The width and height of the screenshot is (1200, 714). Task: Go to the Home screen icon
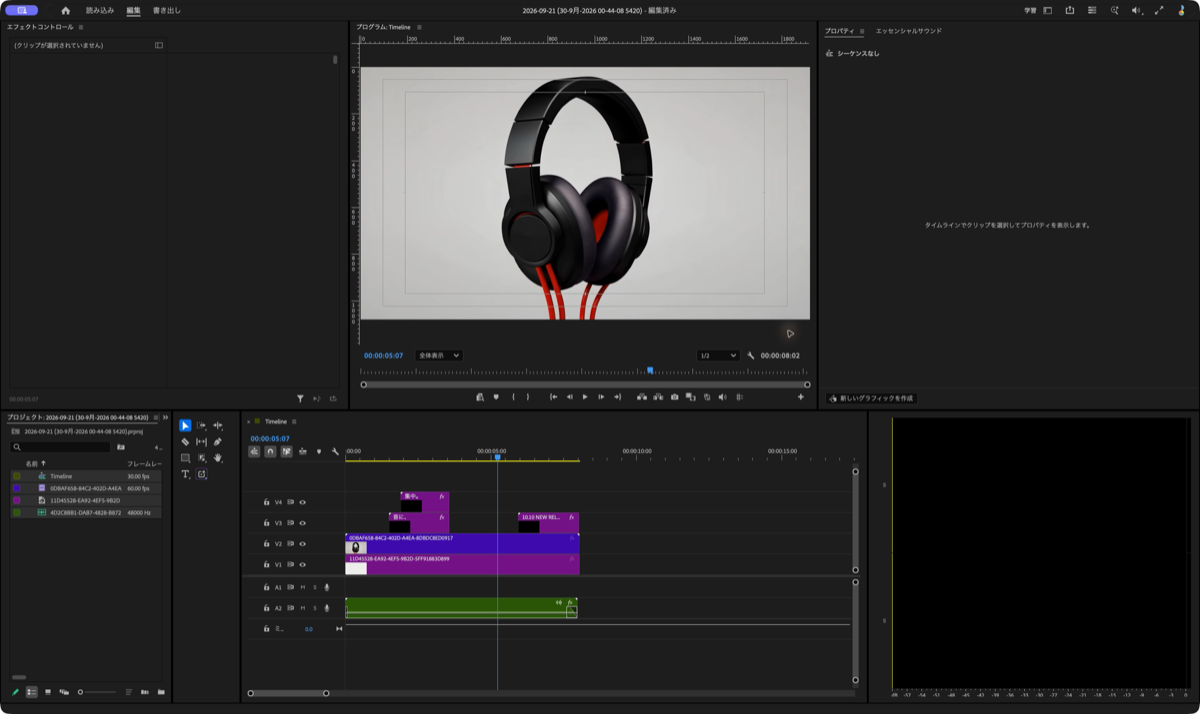click(66, 10)
